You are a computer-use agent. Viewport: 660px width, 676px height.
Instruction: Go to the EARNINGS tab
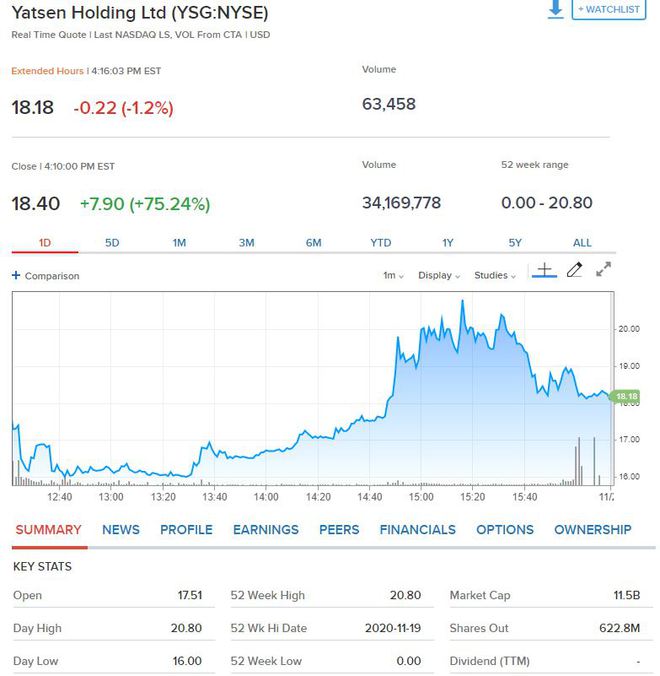pos(266,530)
